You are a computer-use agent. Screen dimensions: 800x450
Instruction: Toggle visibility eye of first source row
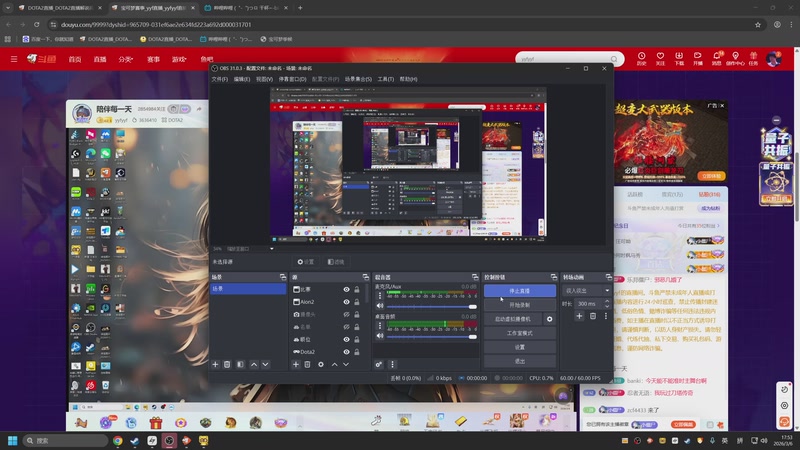346,289
